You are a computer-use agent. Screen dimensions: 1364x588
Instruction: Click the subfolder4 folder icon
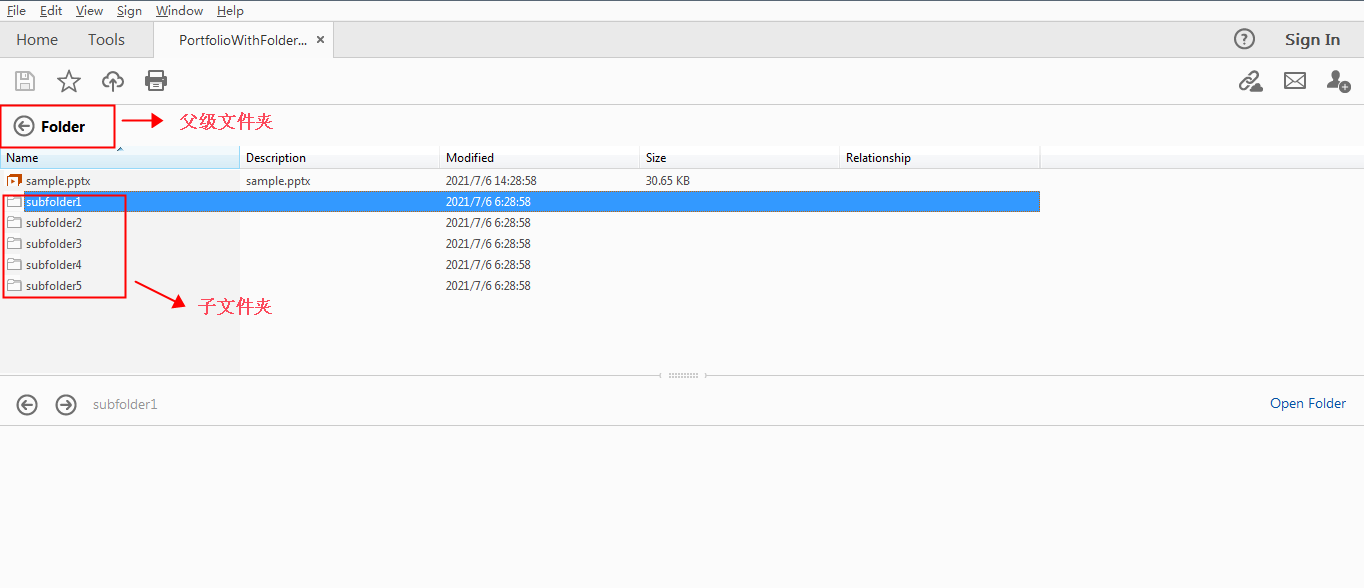pyautogui.click(x=14, y=265)
